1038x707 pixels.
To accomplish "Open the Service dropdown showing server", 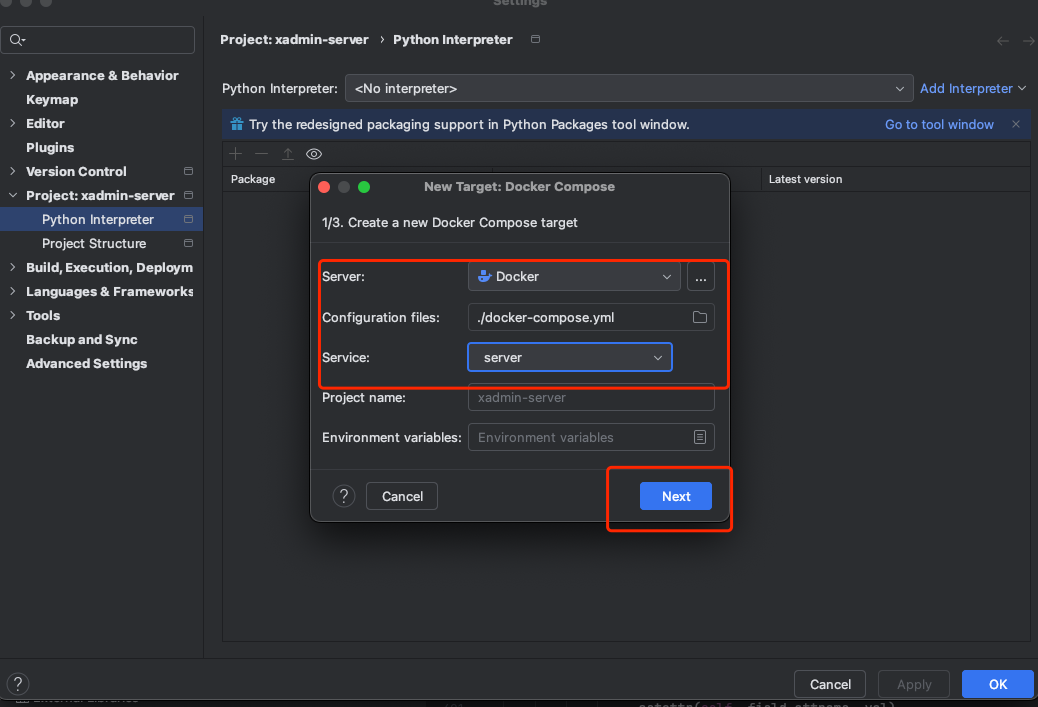I will click(x=570, y=357).
